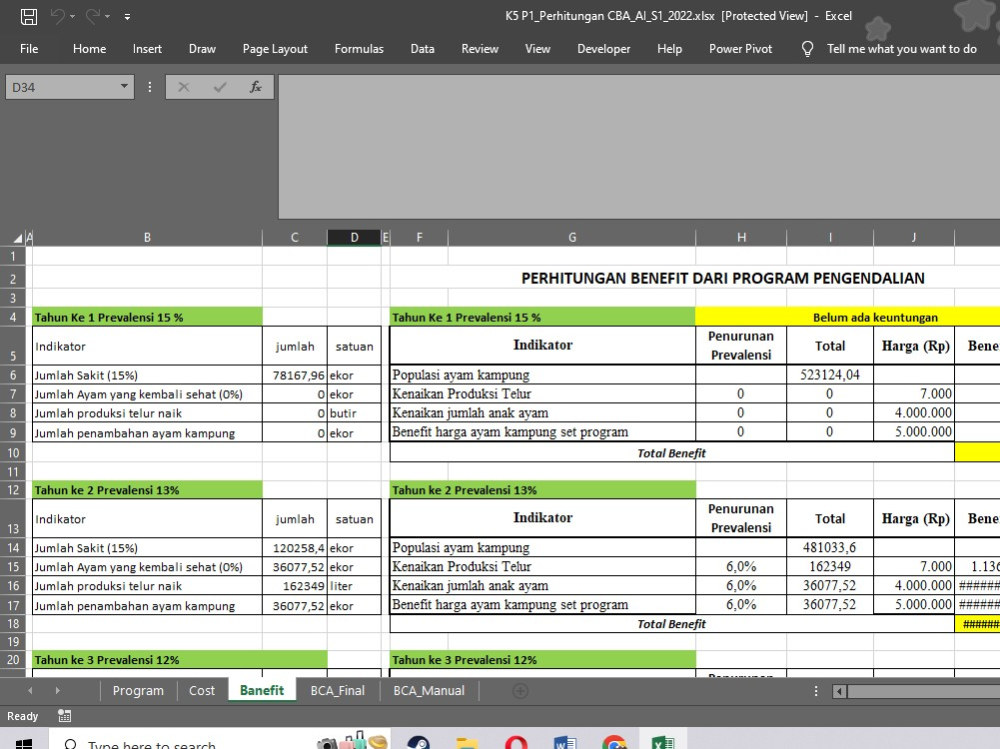Image resolution: width=1000 pixels, height=749 pixels.
Task: Click the Excel taskbar icon
Action: pyautogui.click(x=663, y=743)
